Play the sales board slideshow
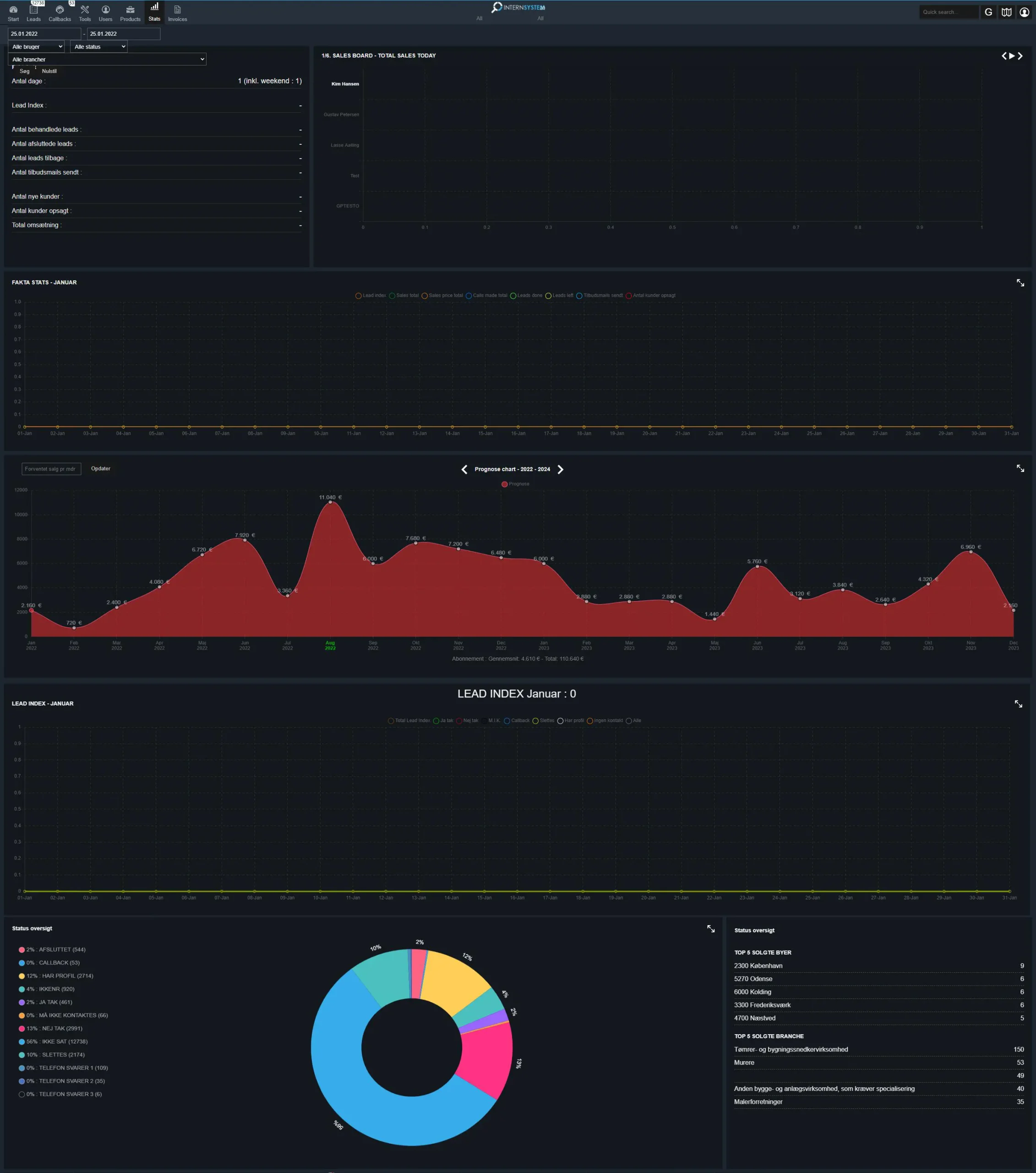1036x1173 pixels. pyautogui.click(x=1012, y=55)
